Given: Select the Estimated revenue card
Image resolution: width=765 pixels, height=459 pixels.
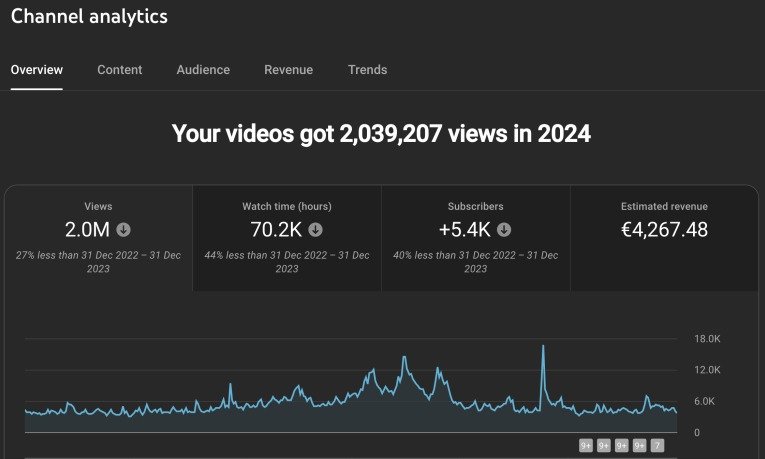Looking at the screenshot, I should [x=663, y=238].
